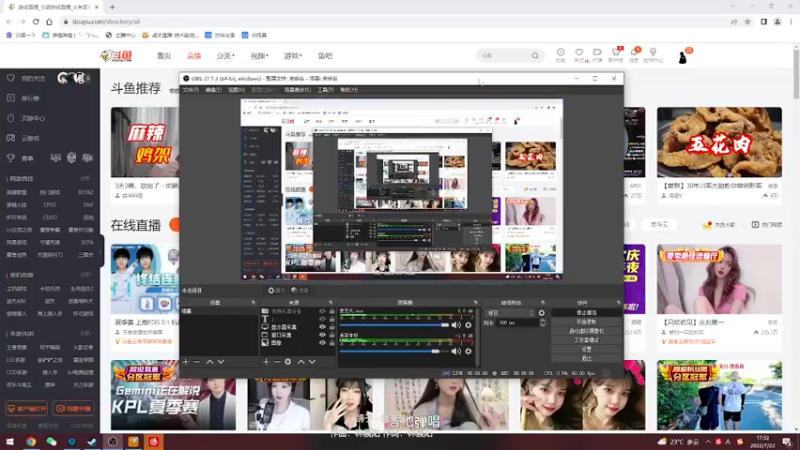Click the OBS icon in Windows taskbar
This screenshot has height=450, width=800.
113,442
